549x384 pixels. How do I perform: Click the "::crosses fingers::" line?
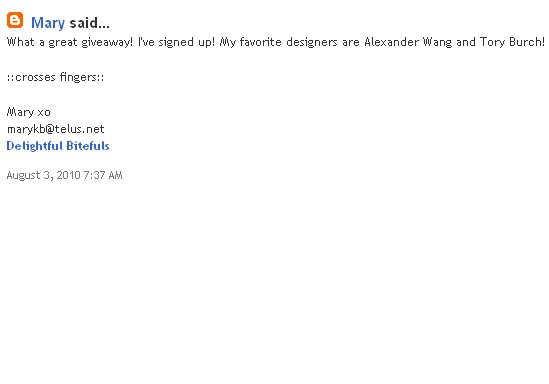click(55, 77)
